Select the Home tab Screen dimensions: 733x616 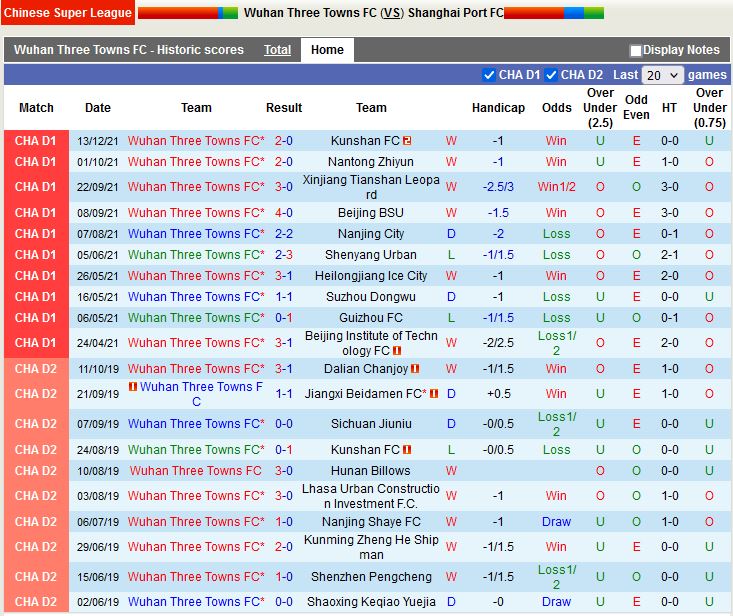click(327, 50)
